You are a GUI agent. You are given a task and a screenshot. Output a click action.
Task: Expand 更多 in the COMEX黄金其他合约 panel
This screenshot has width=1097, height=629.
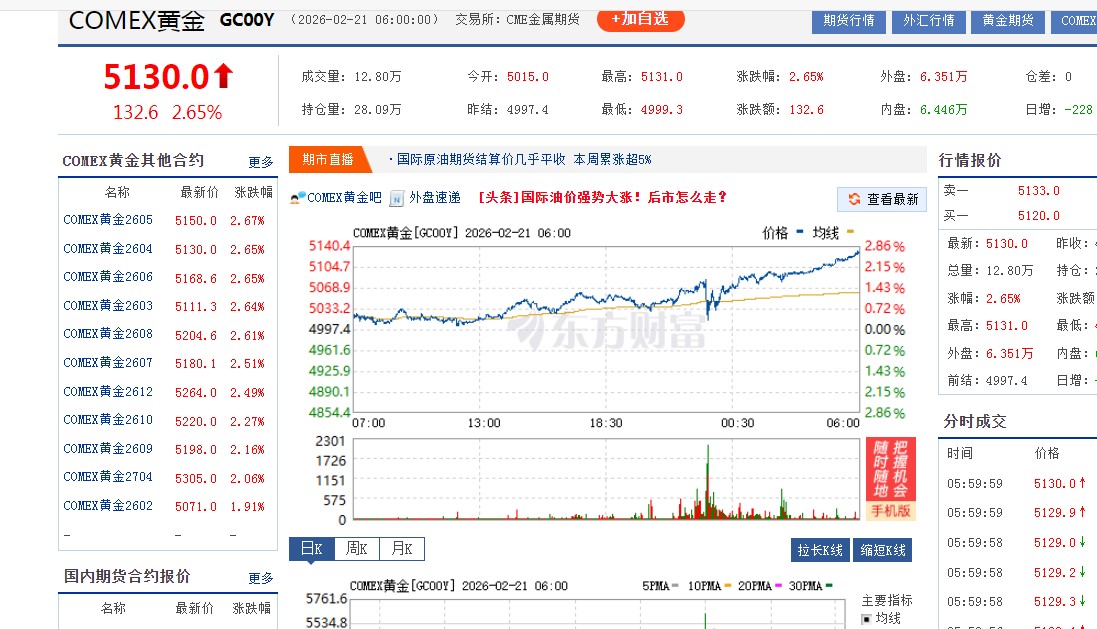(260, 162)
